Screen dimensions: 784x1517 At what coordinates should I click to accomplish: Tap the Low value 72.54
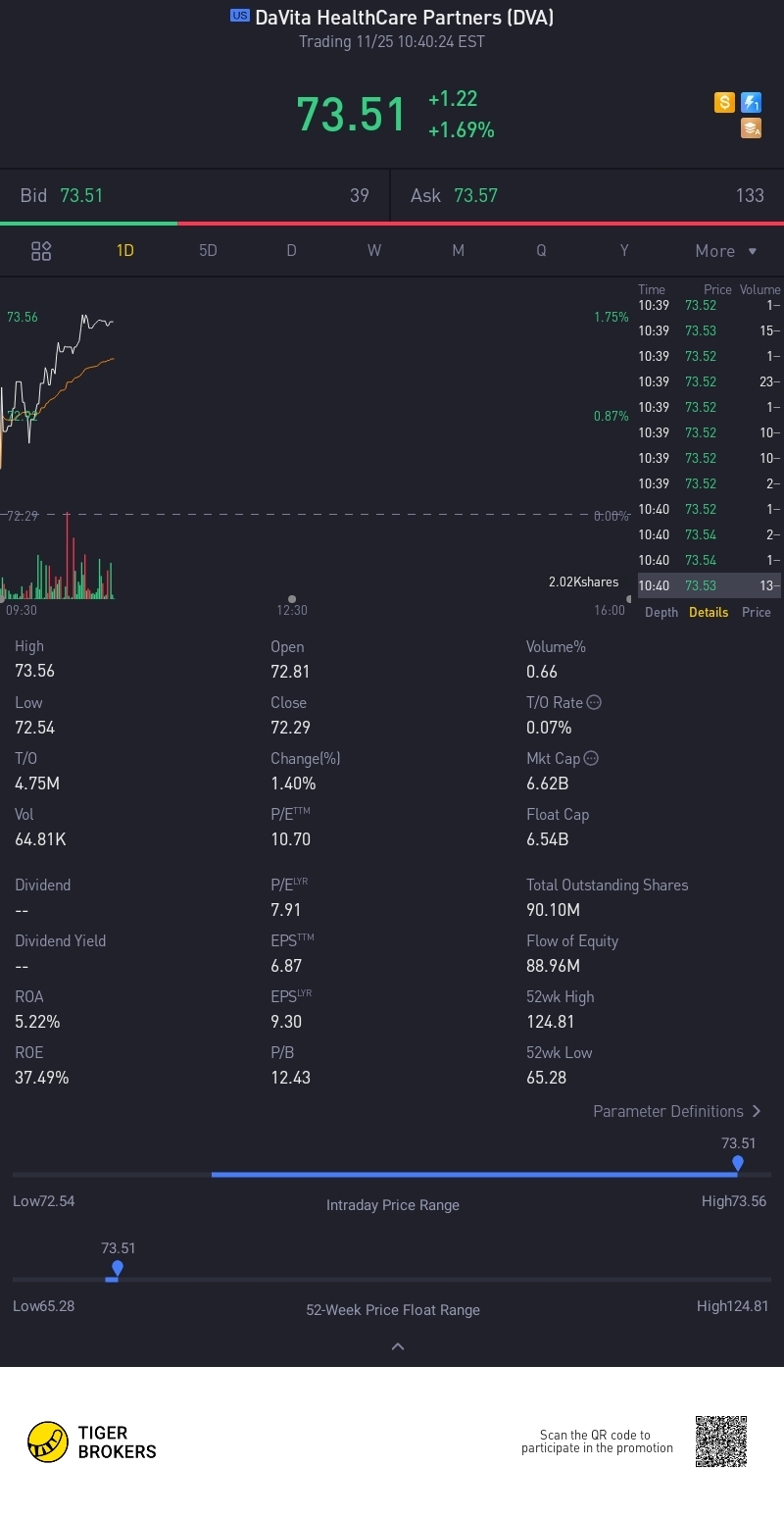click(34, 728)
